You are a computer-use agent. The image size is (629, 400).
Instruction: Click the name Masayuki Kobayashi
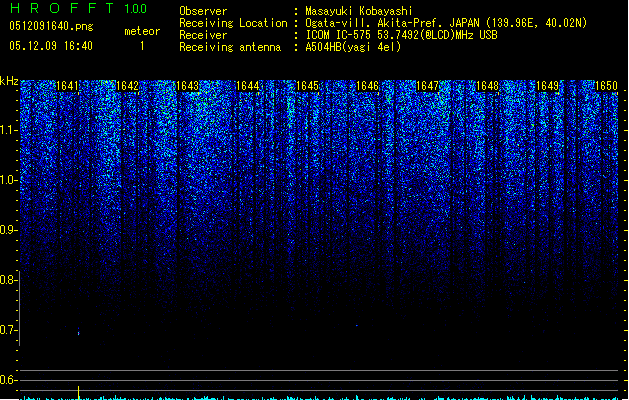click(x=359, y=11)
